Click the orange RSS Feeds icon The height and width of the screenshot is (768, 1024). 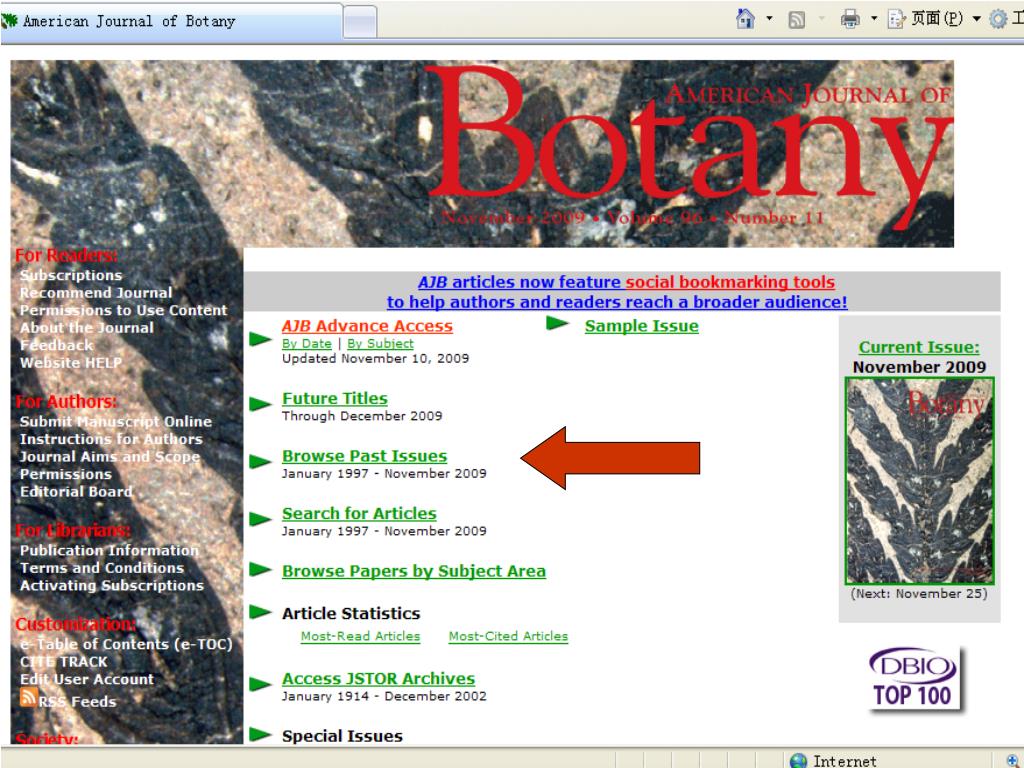click(x=28, y=697)
